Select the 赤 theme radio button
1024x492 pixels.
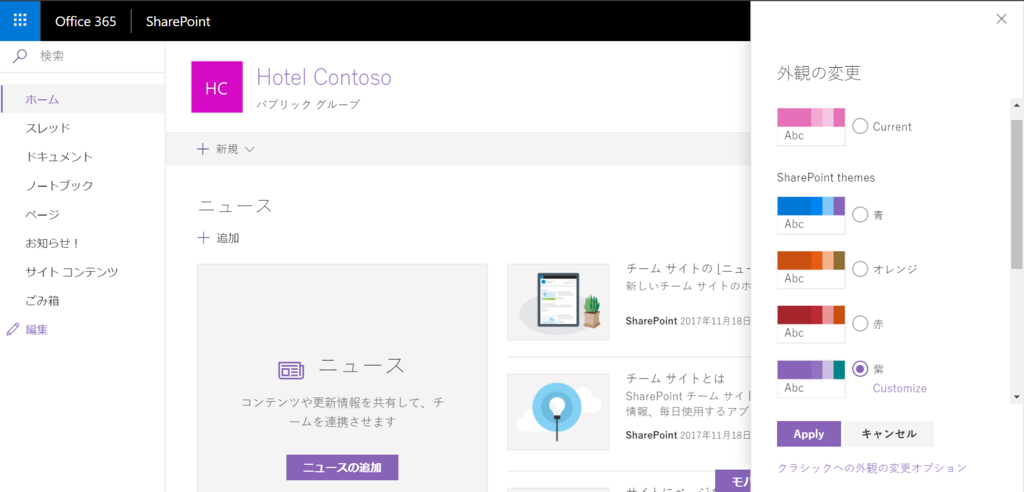[x=860, y=323]
